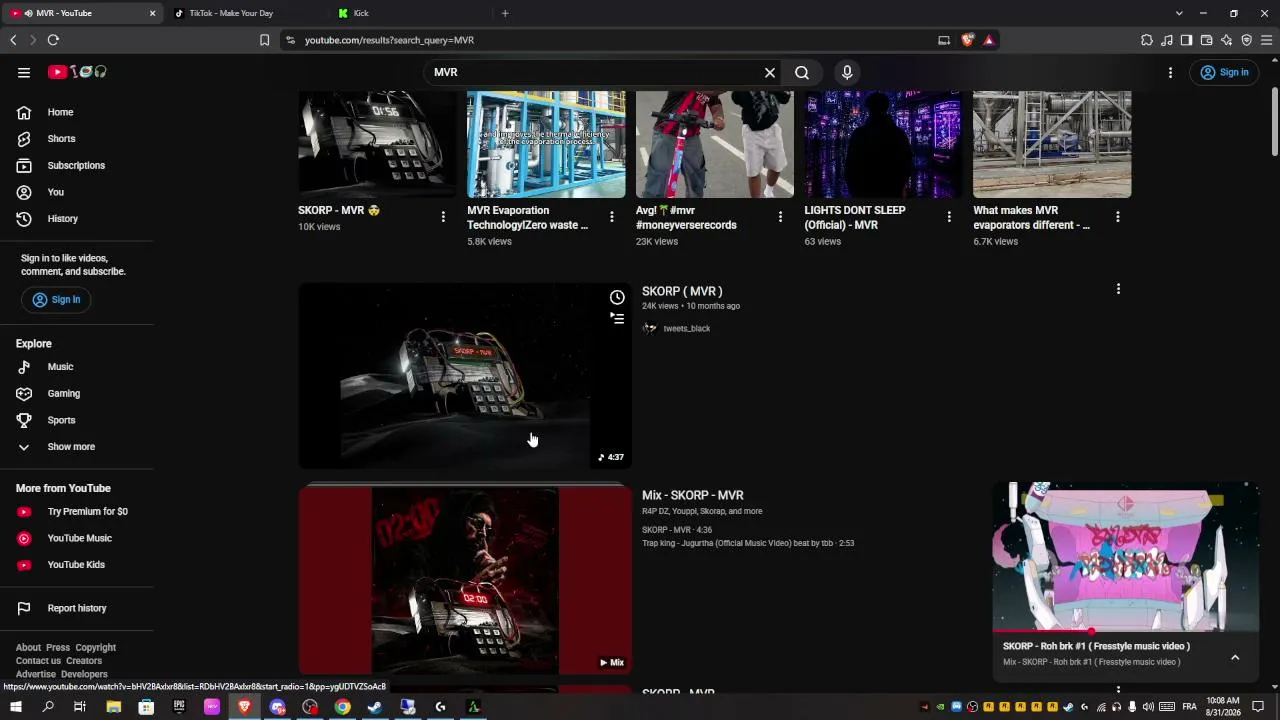Open options for MVR Evaporation Technology short

click(612, 217)
